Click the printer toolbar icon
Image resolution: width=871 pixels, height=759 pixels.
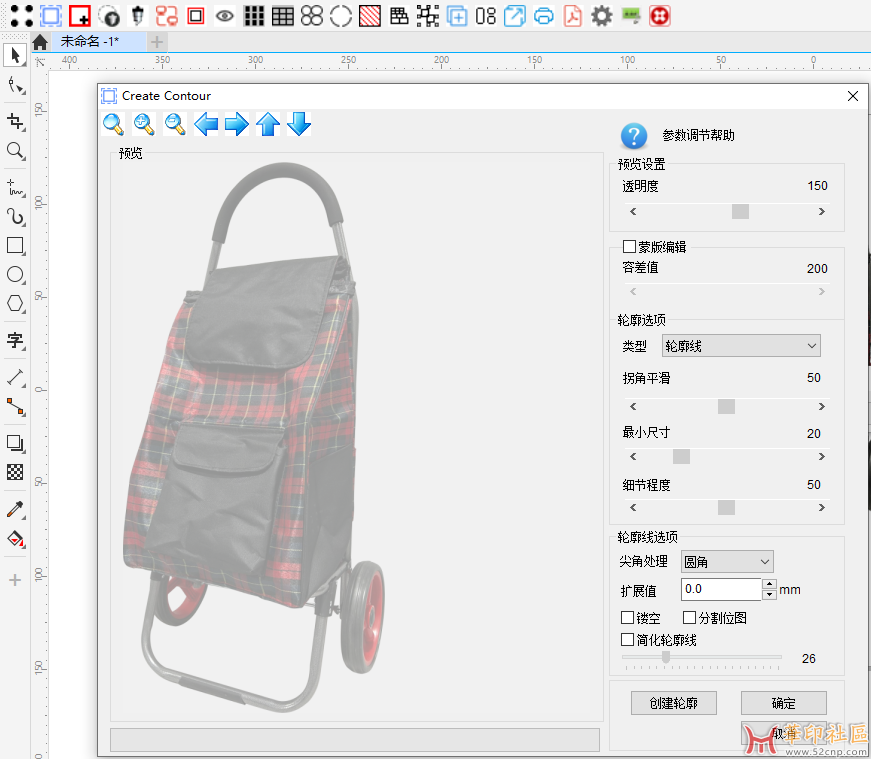click(544, 16)
